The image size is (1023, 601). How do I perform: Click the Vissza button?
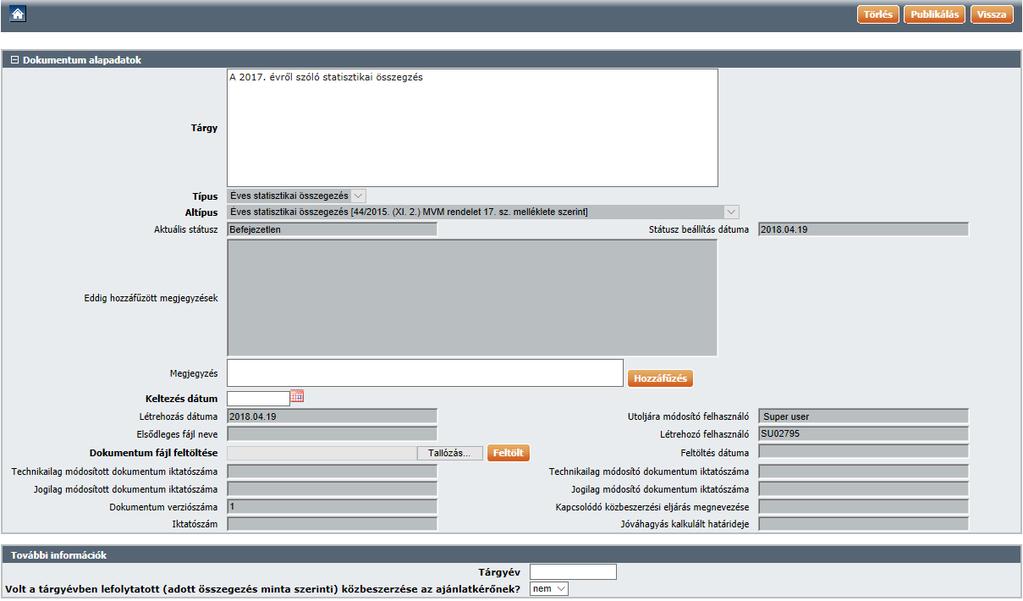click(992, 14)
